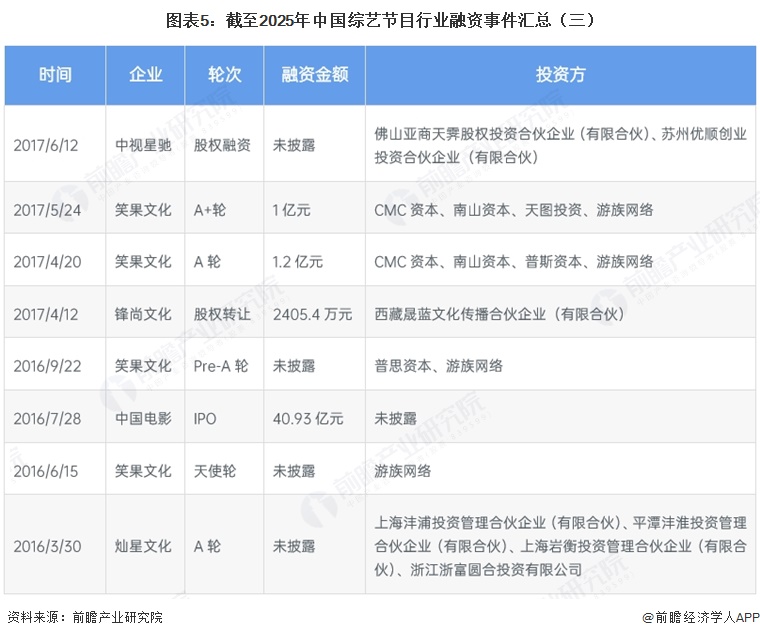
Task: Click the date 2017/4/20
Action: (47, 262)
